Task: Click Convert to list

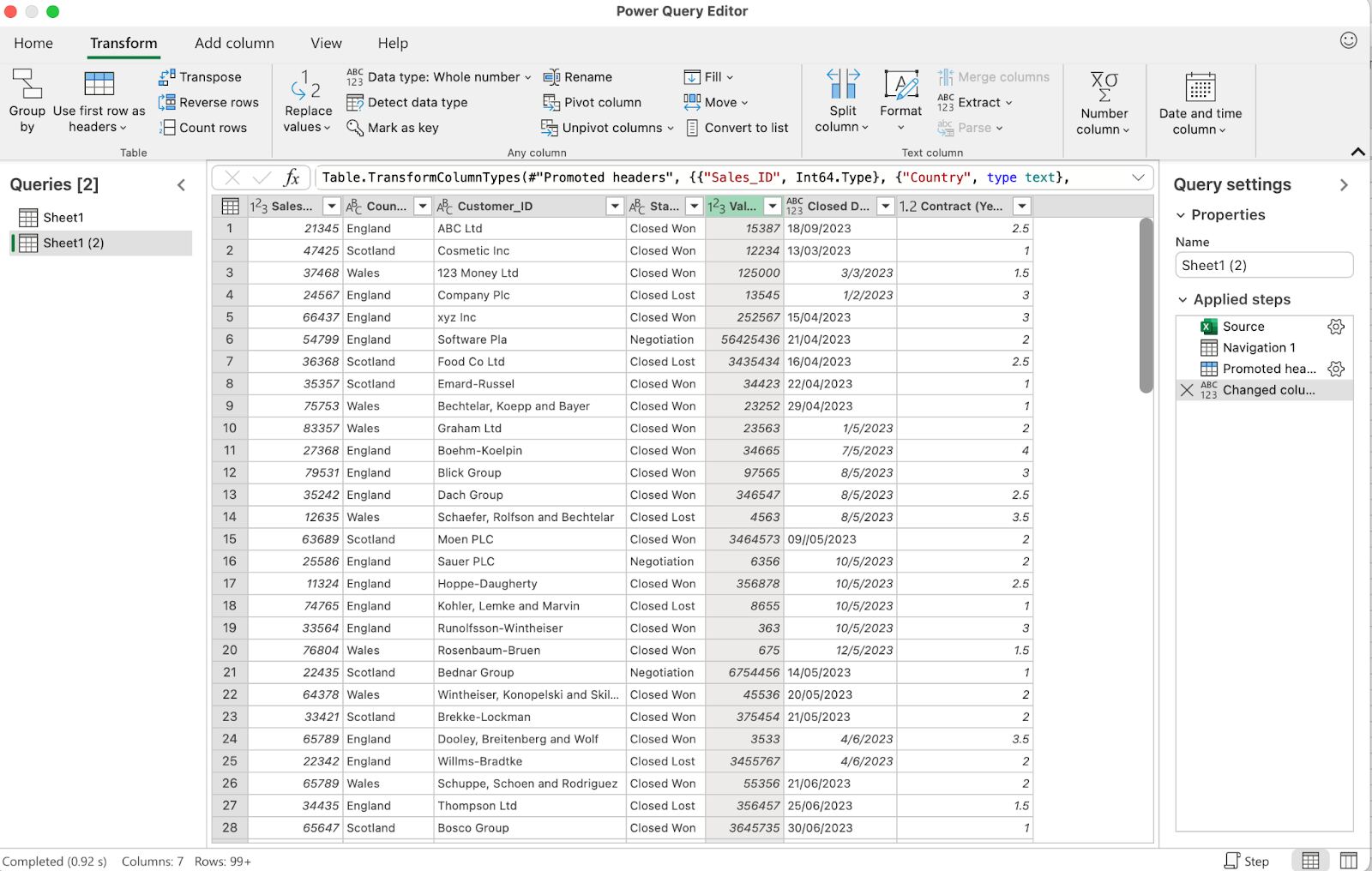Action: coord(737,128)
